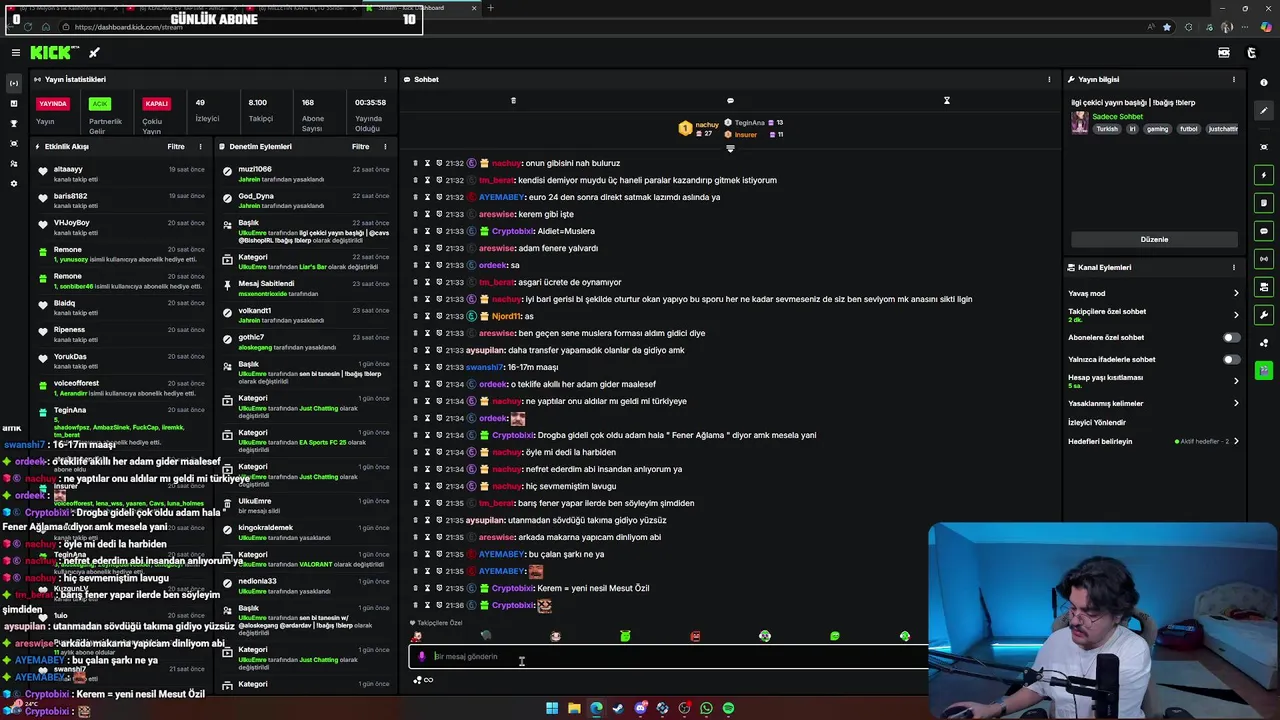Click username altaaayy in activity feed

(x=68, y=169)
